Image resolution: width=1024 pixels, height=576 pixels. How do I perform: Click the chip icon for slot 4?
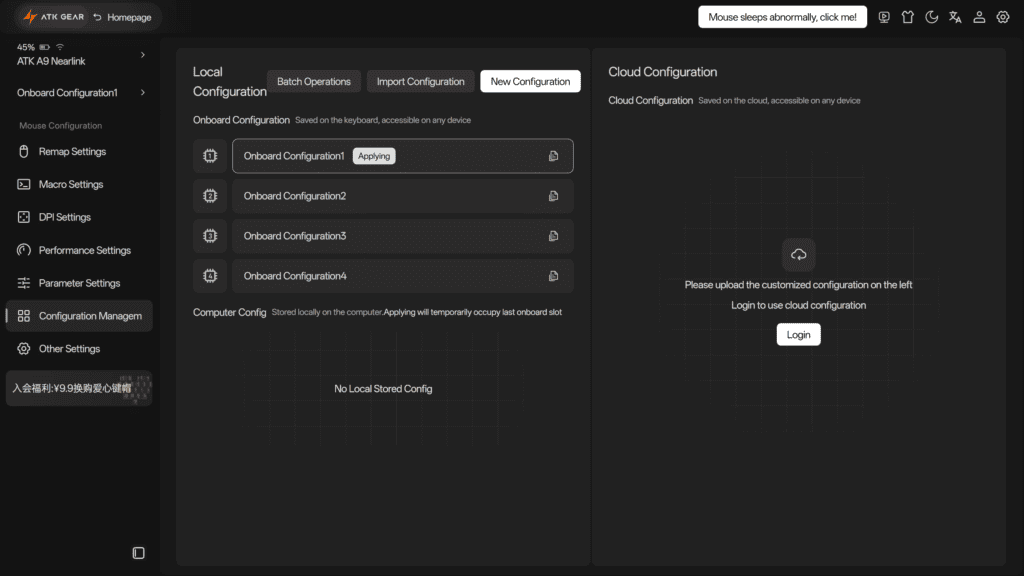[210, 276]
